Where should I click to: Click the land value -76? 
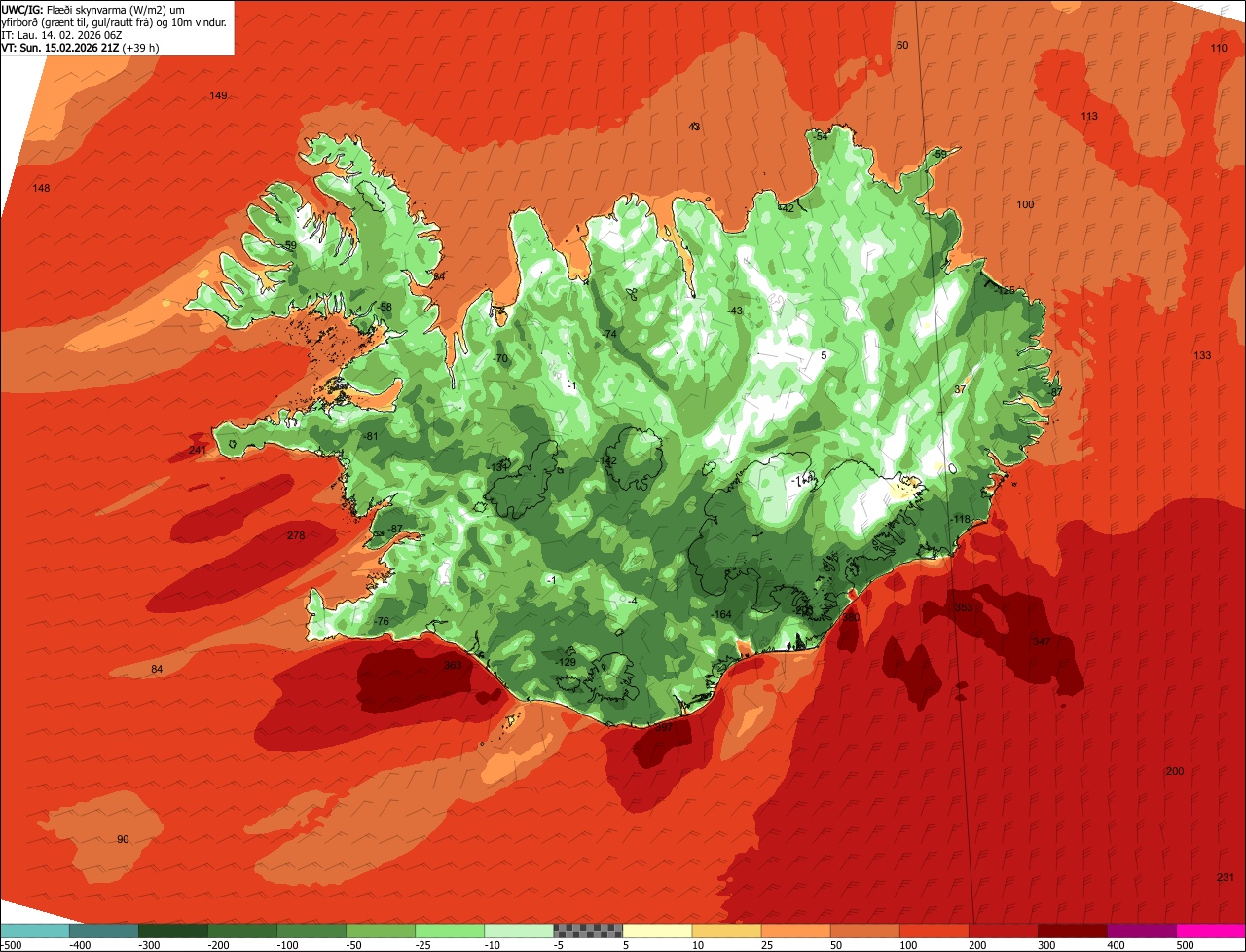coord(381,622)
